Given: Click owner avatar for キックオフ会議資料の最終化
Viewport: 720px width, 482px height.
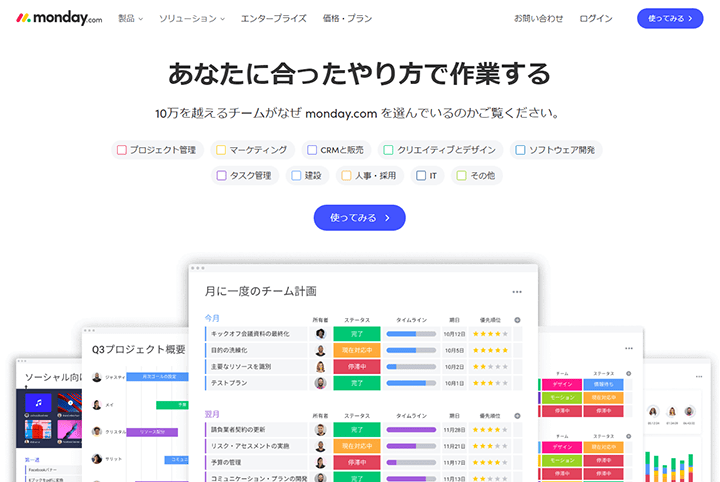Looking at the screenshot, I should [321, 334].
